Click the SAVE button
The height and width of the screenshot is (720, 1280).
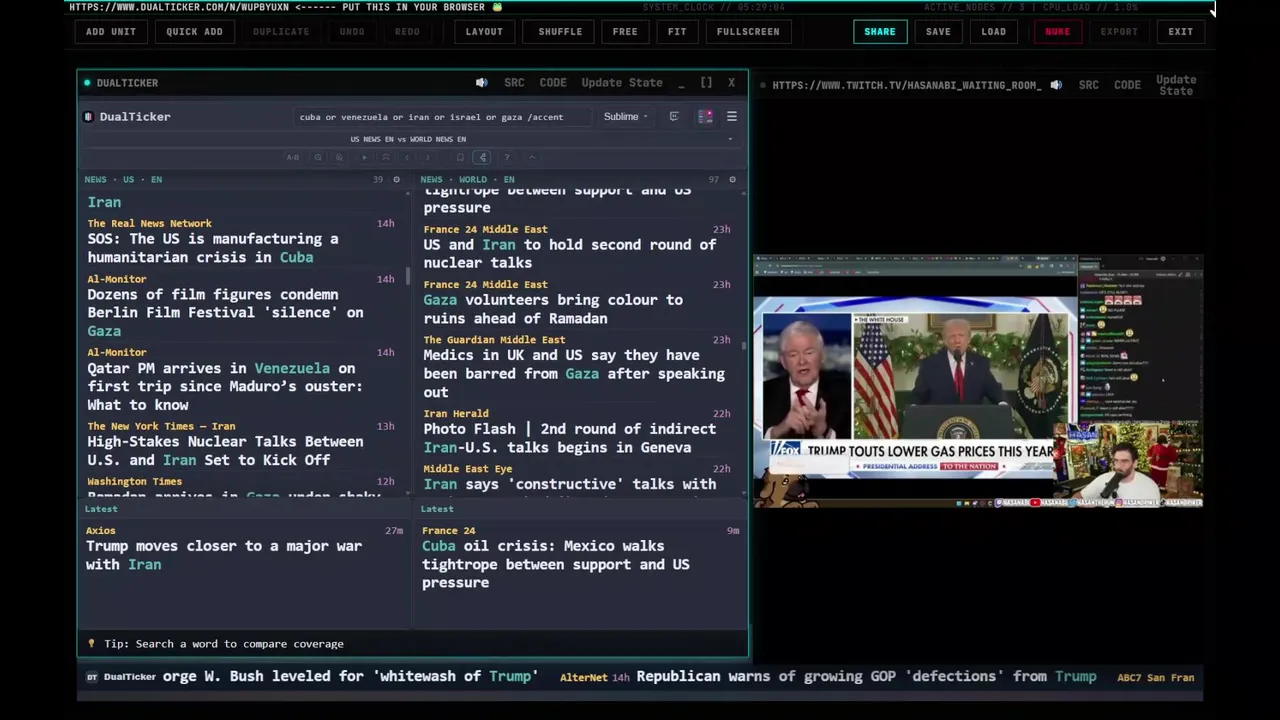tap(938, 31)
